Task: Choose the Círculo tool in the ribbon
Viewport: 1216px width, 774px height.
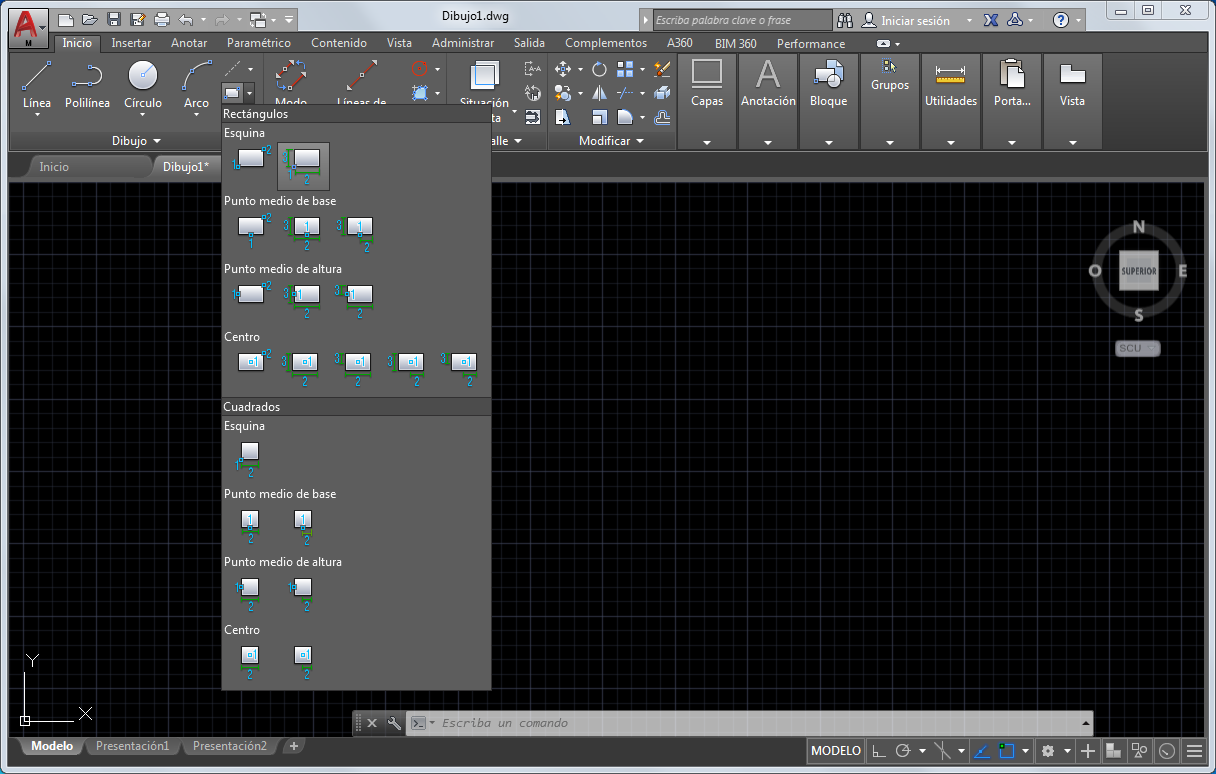Action: 143,78
